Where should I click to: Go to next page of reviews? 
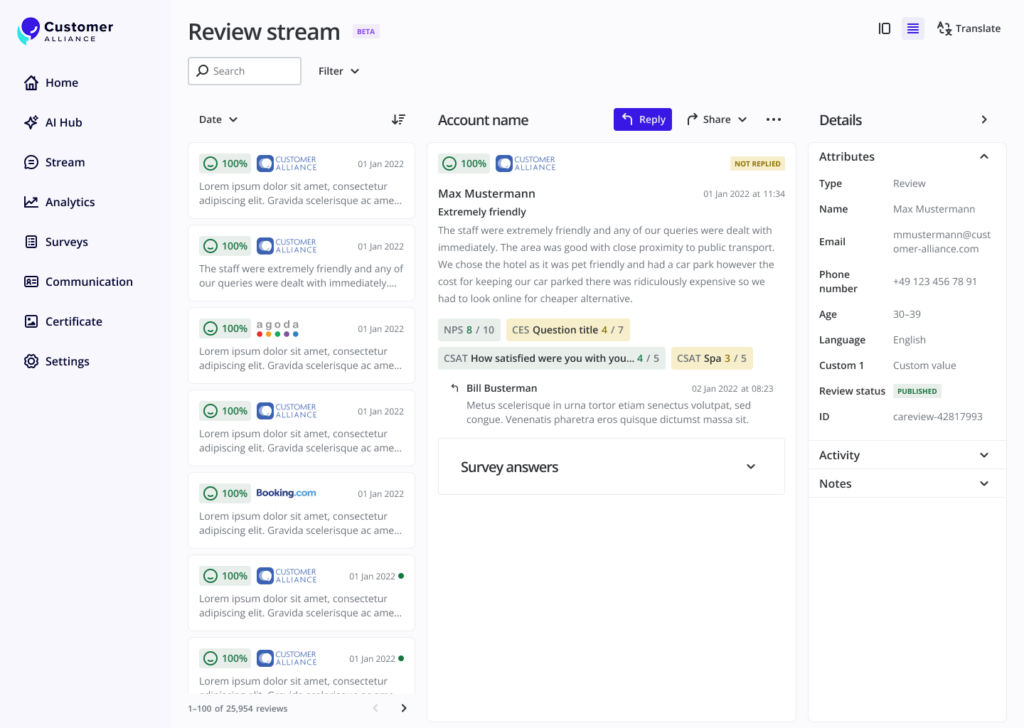[x=404, y=708]
